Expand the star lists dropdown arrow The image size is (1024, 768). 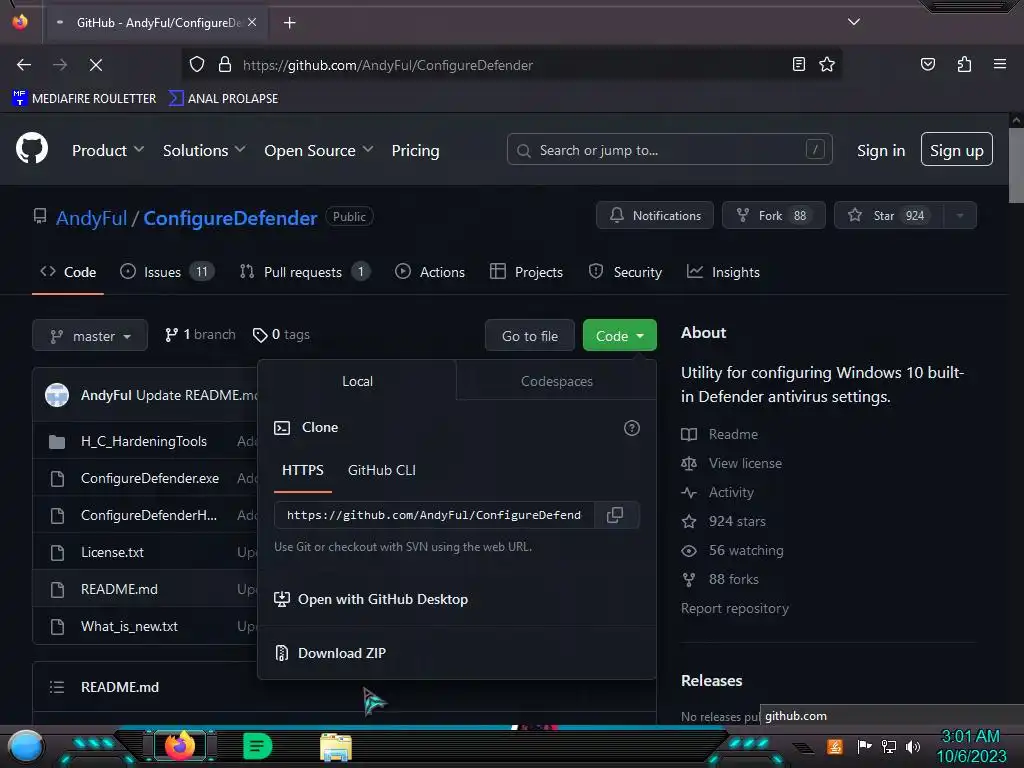(960, 216)
